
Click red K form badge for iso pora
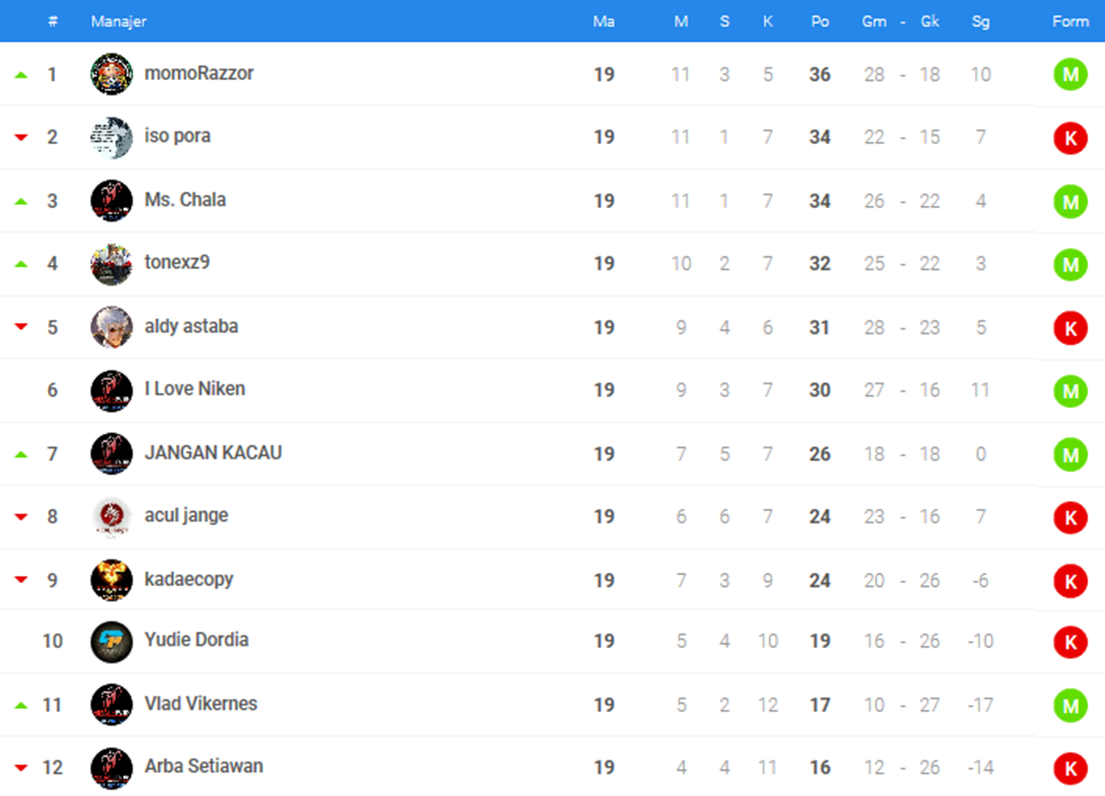[x=1070, y=137]
